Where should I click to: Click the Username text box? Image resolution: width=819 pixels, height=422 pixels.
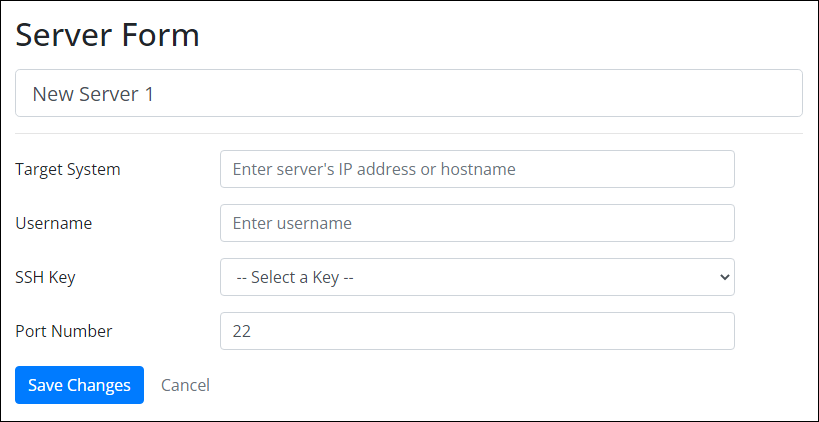click(x=477, y=223)
